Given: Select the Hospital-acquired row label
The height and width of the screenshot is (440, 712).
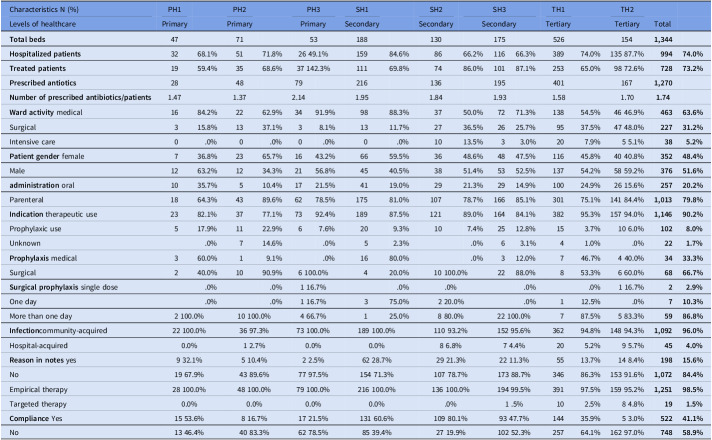Looking at the screenshot, I should click(38, 346).
